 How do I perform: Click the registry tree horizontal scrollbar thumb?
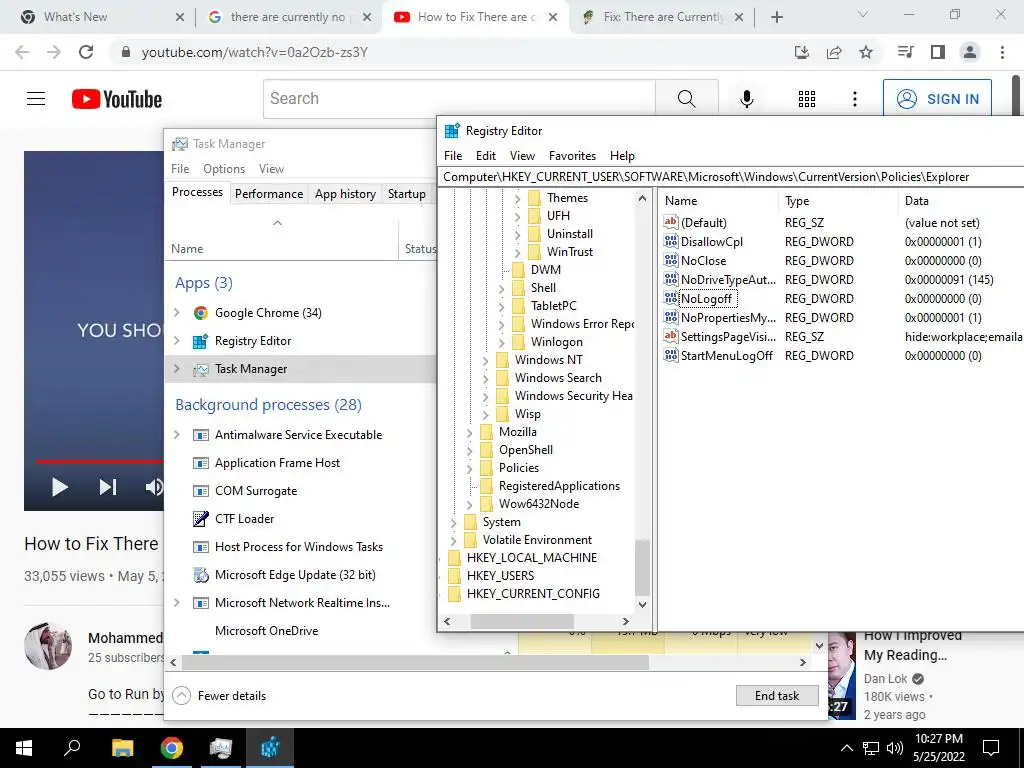tap(522, 622)
